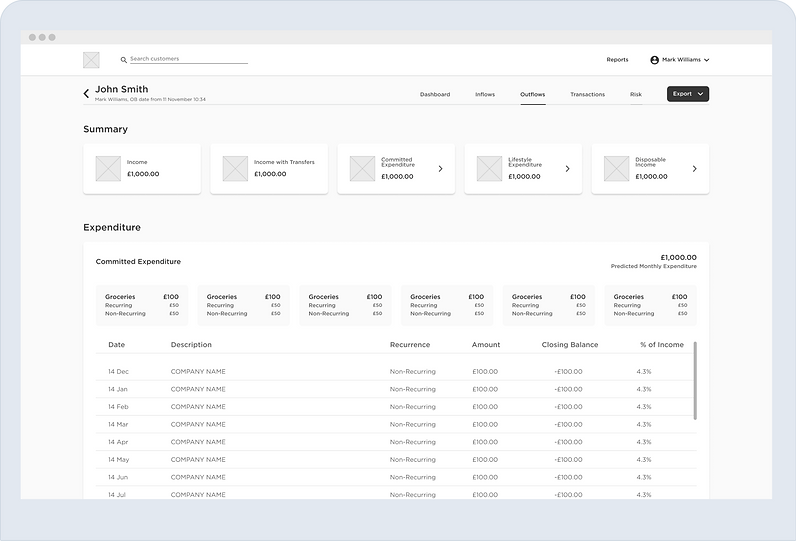Click Disposable Income card image placeholder
This screenshot has height=541, width=796.
(x=616, y=168)
